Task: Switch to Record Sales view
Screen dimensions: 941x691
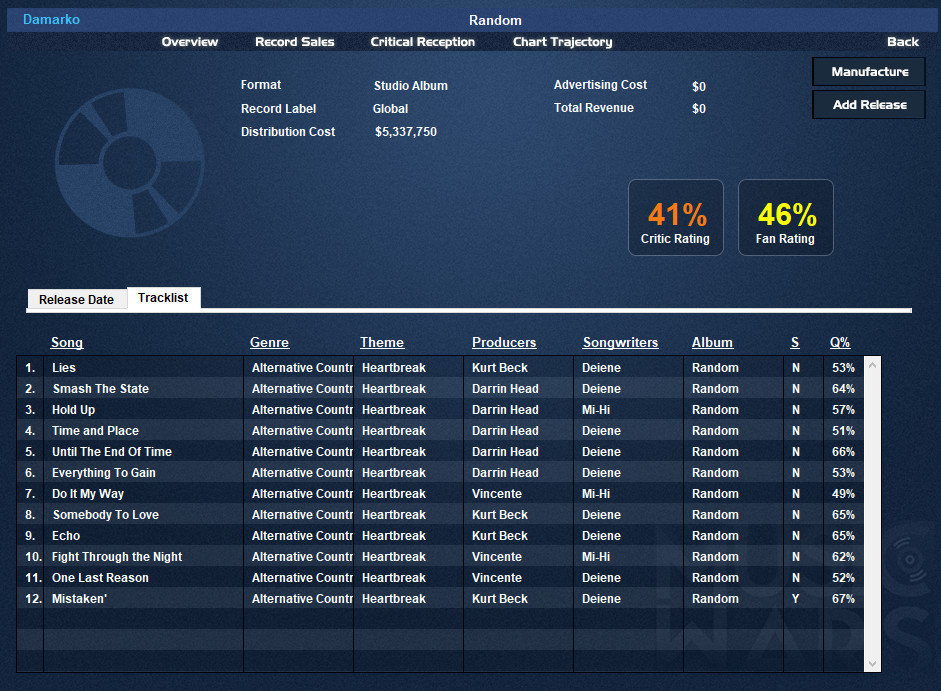Action: (294, 42)
